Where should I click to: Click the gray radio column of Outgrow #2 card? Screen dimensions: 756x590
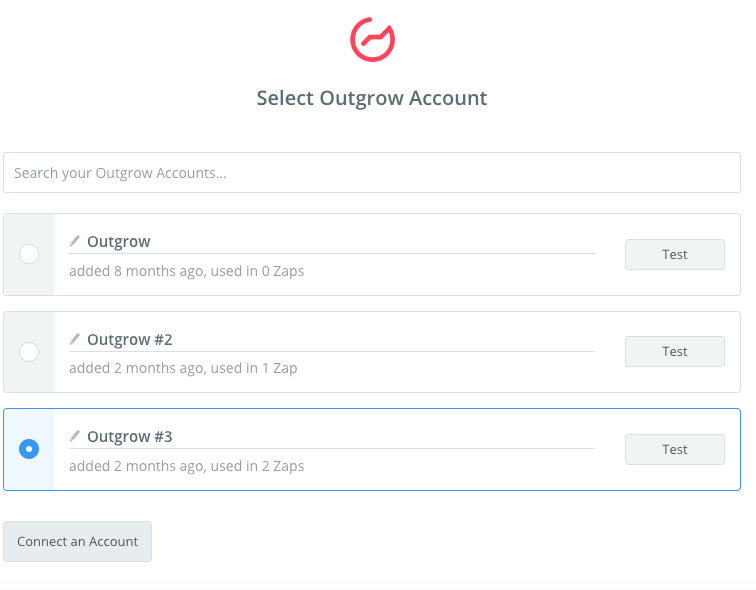pos(29,375)
